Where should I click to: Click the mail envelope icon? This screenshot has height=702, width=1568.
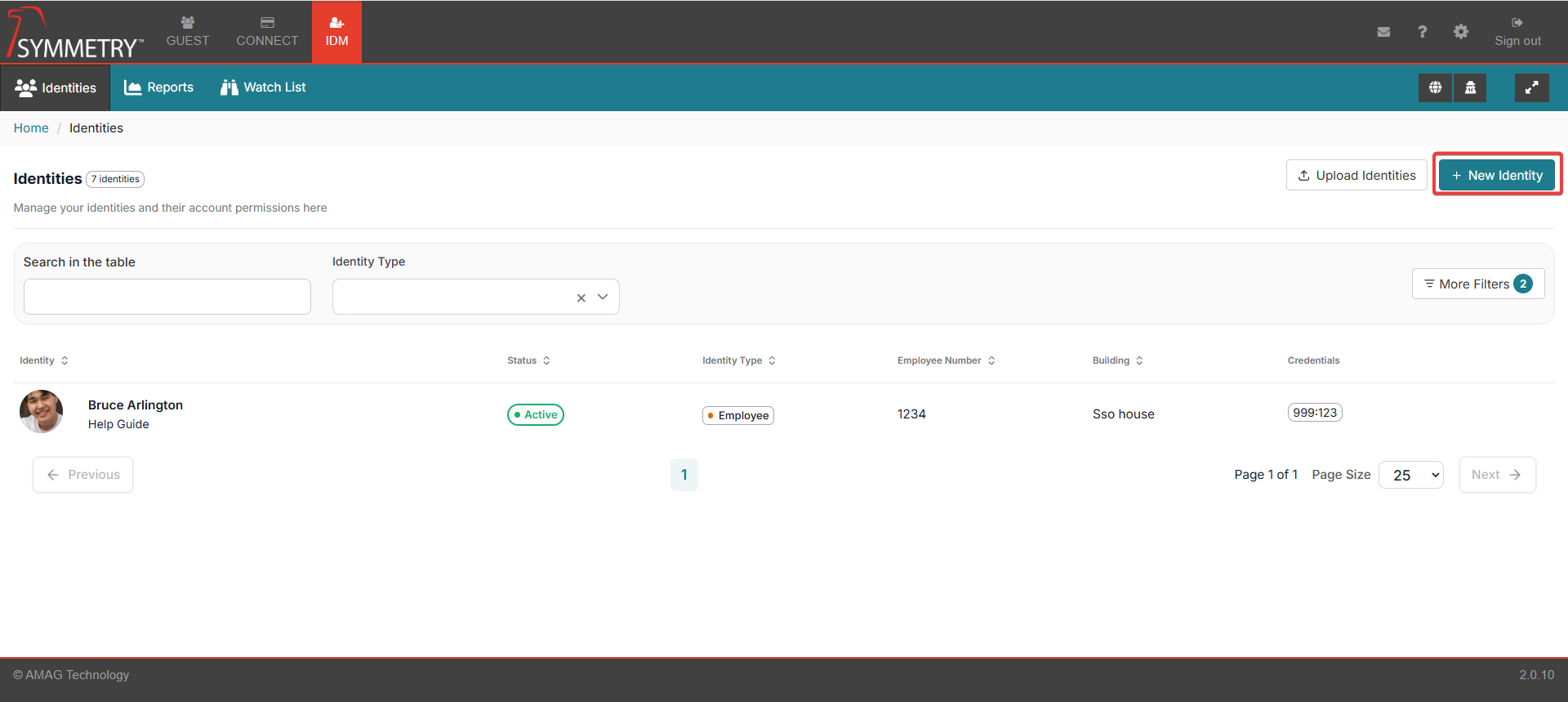point(1383,32)
